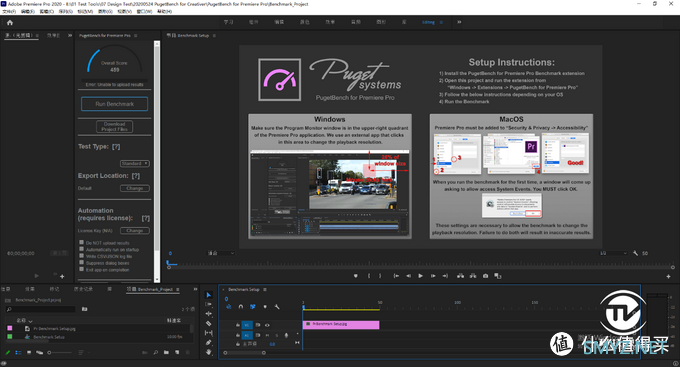Step back one frame

coord(408,276)
